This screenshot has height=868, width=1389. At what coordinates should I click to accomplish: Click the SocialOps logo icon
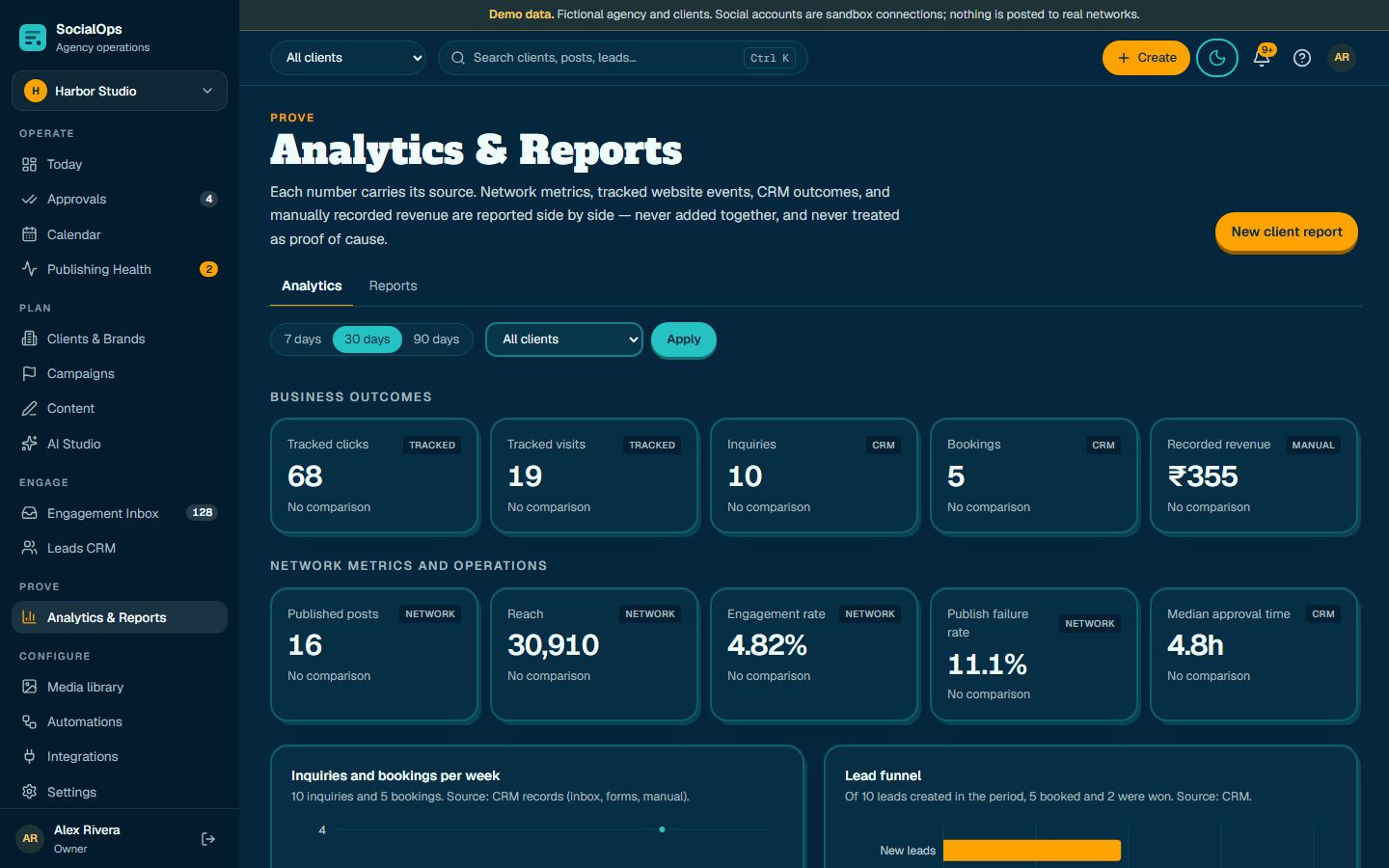coord(33,38)
